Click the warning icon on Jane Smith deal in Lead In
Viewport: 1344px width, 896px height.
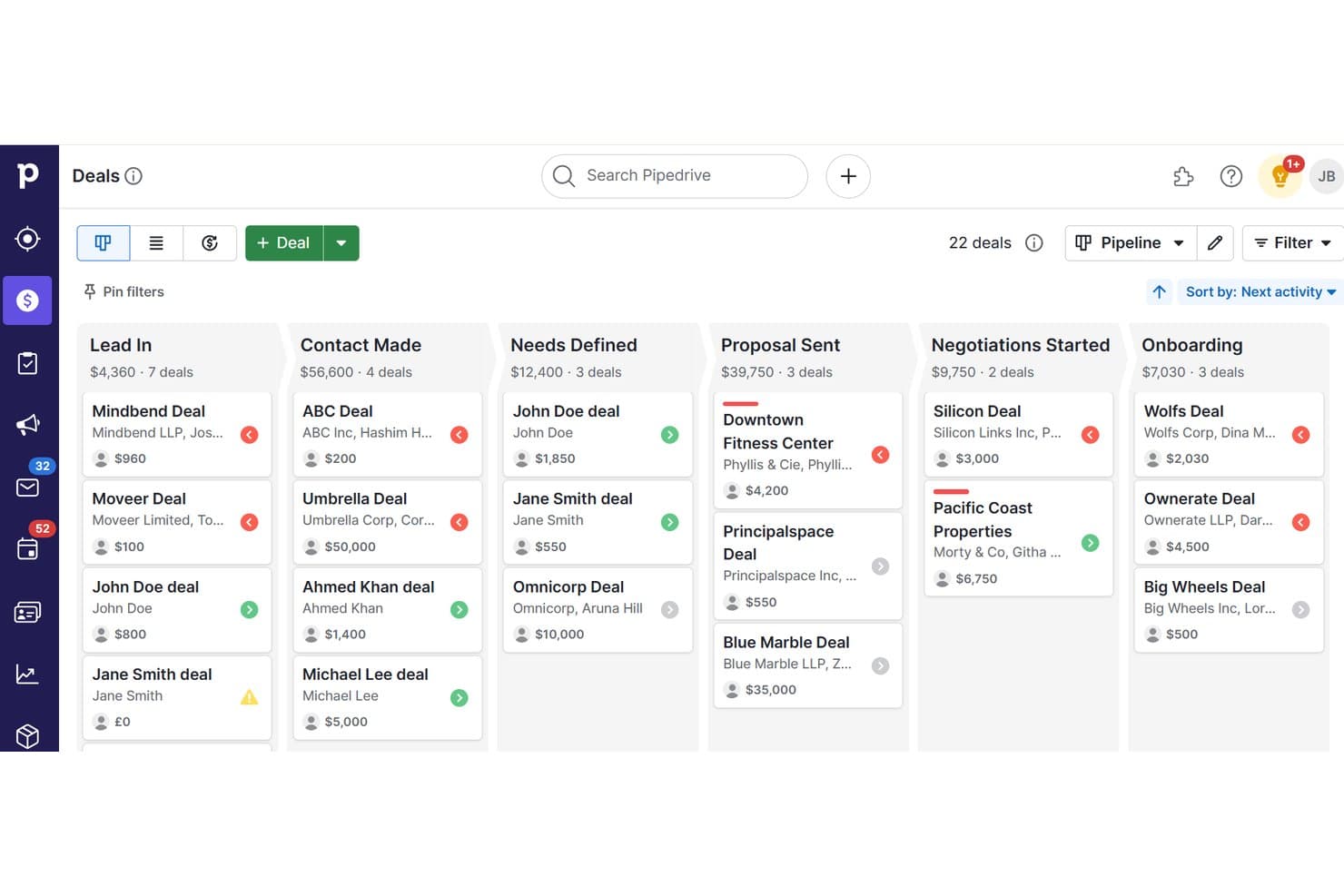pos(249,697)
